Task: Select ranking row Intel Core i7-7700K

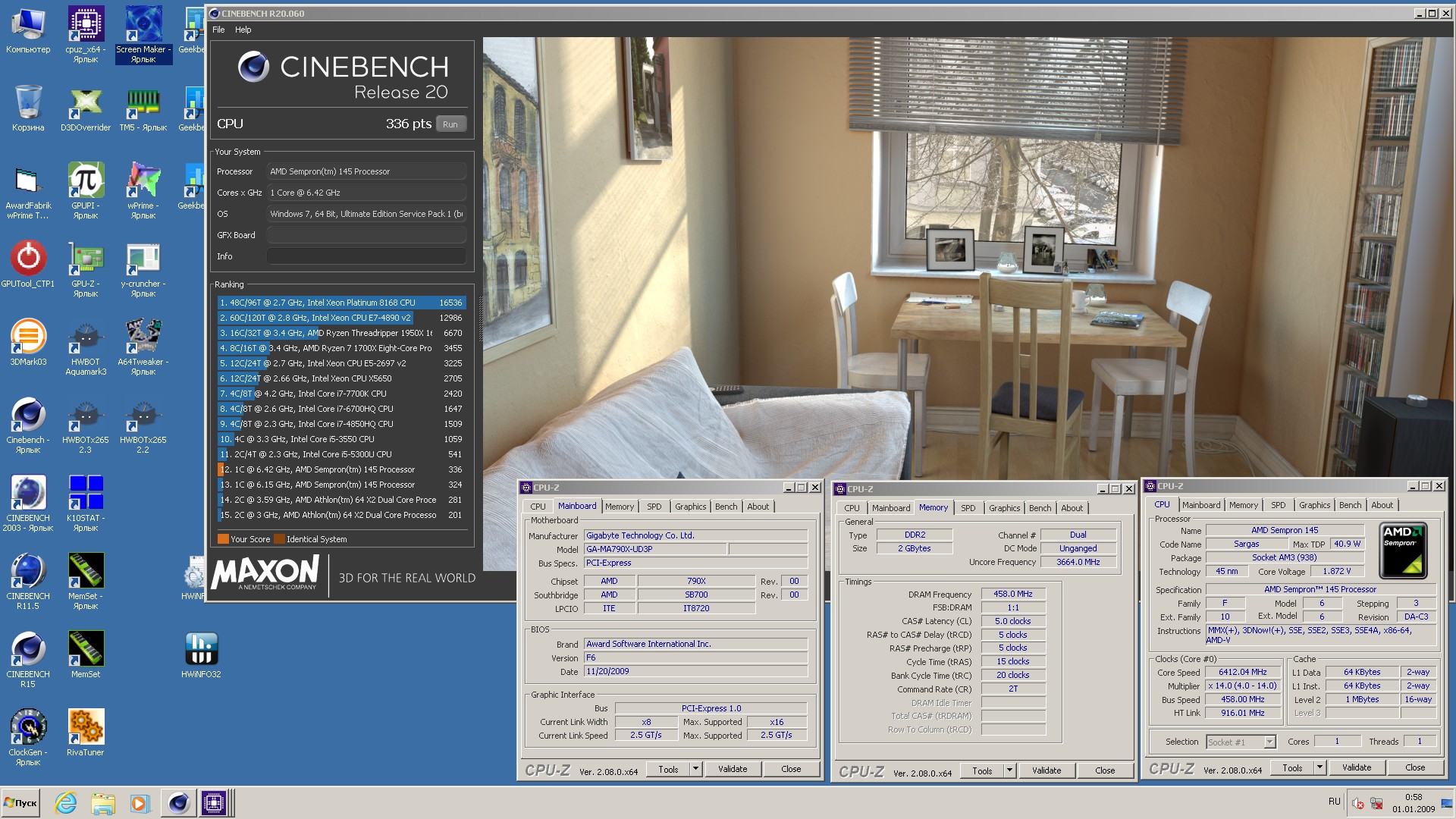Action: coord(341,394)
